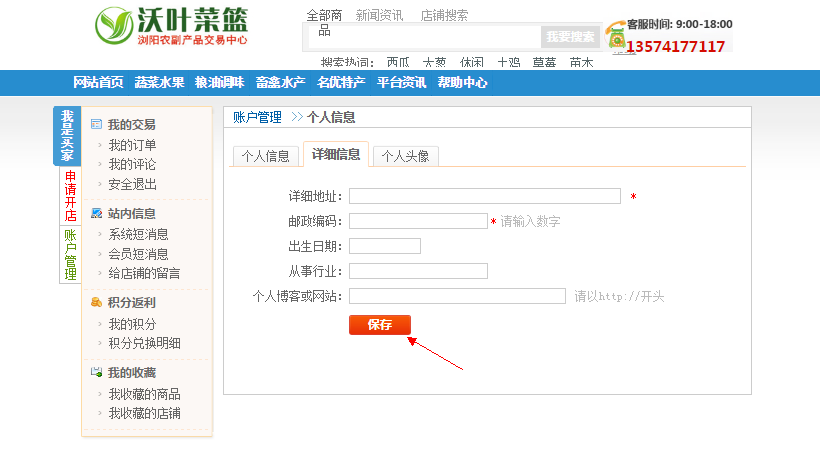Click the 积分返利 coins icon
Image resolution: width=820 pixels, height=464 pixels.
point(97,302)
